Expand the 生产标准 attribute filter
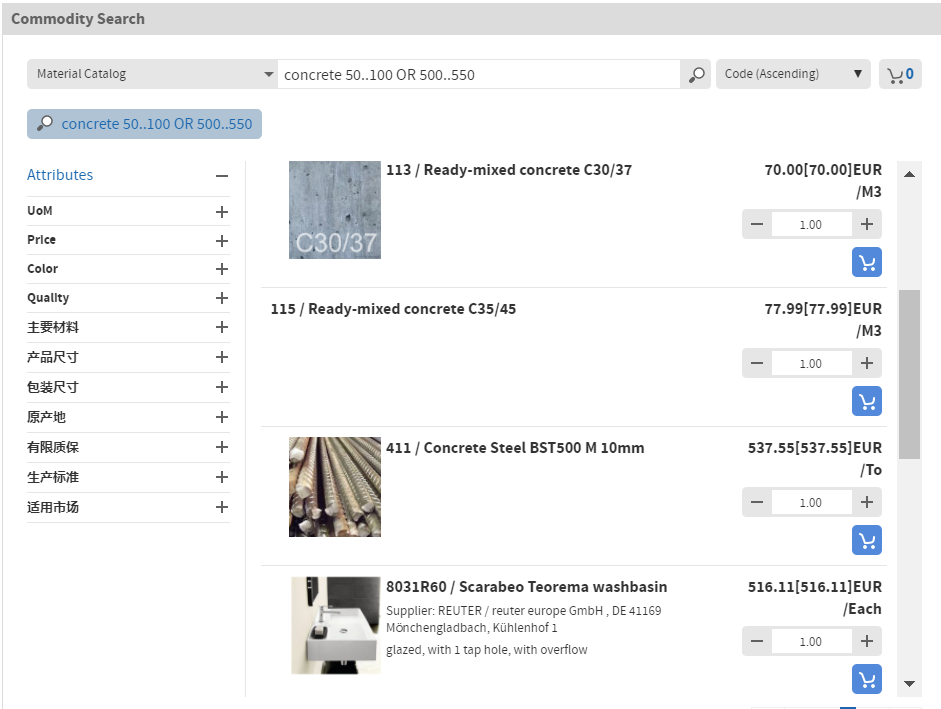941x709 pixels. 221,477
